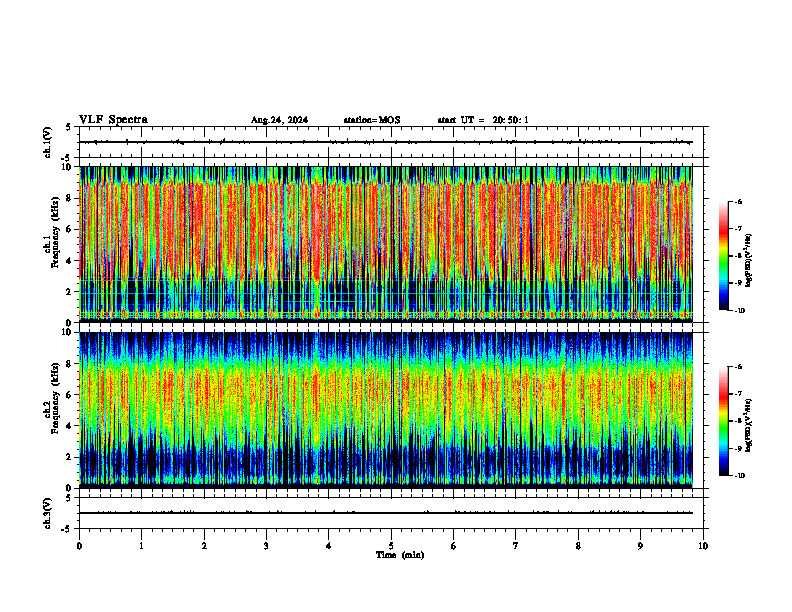
Task: Click the "station=MOS" header label
Action: tap(372, 120)
